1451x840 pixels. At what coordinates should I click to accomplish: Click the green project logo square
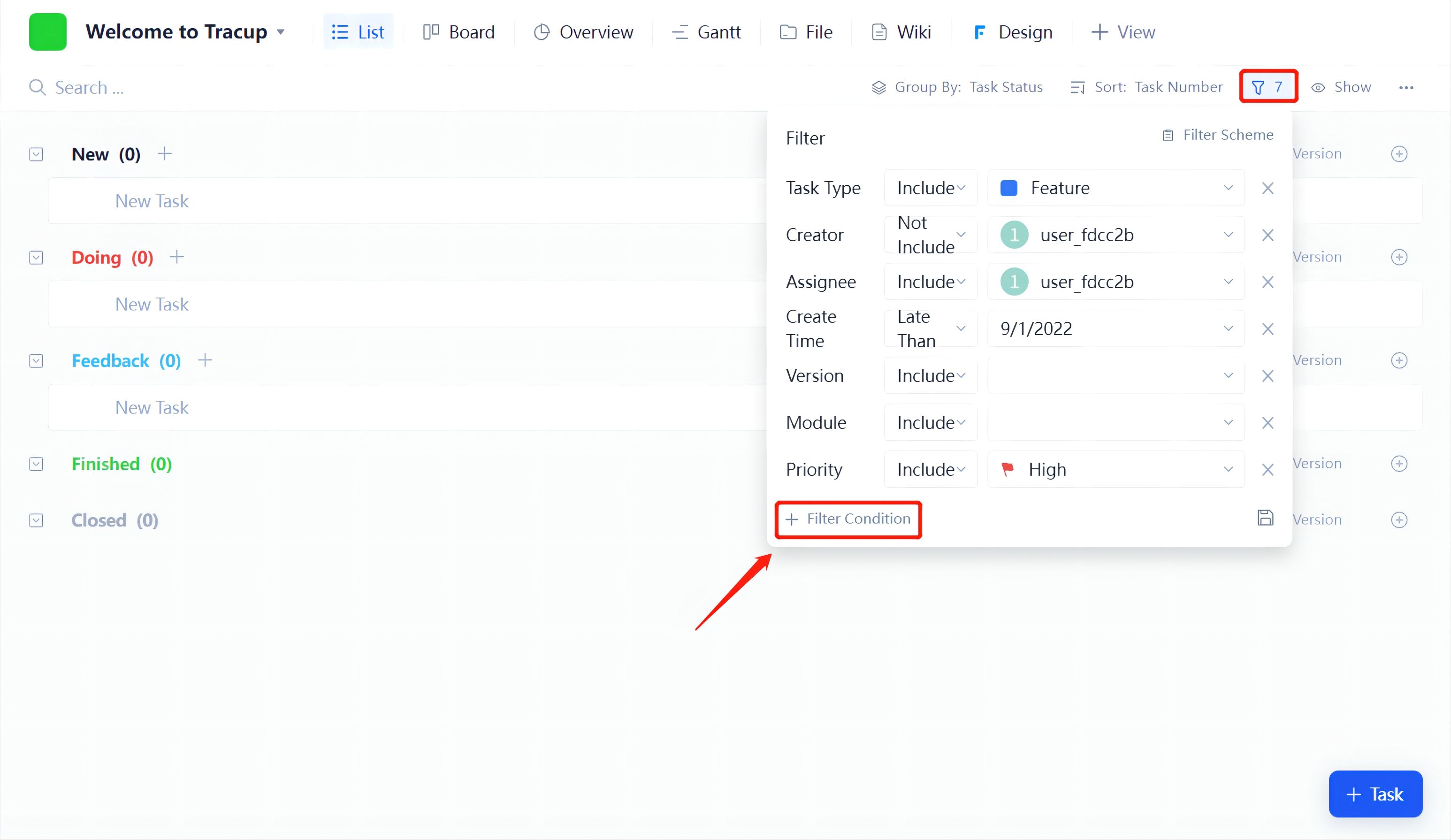tap(48, 31)
